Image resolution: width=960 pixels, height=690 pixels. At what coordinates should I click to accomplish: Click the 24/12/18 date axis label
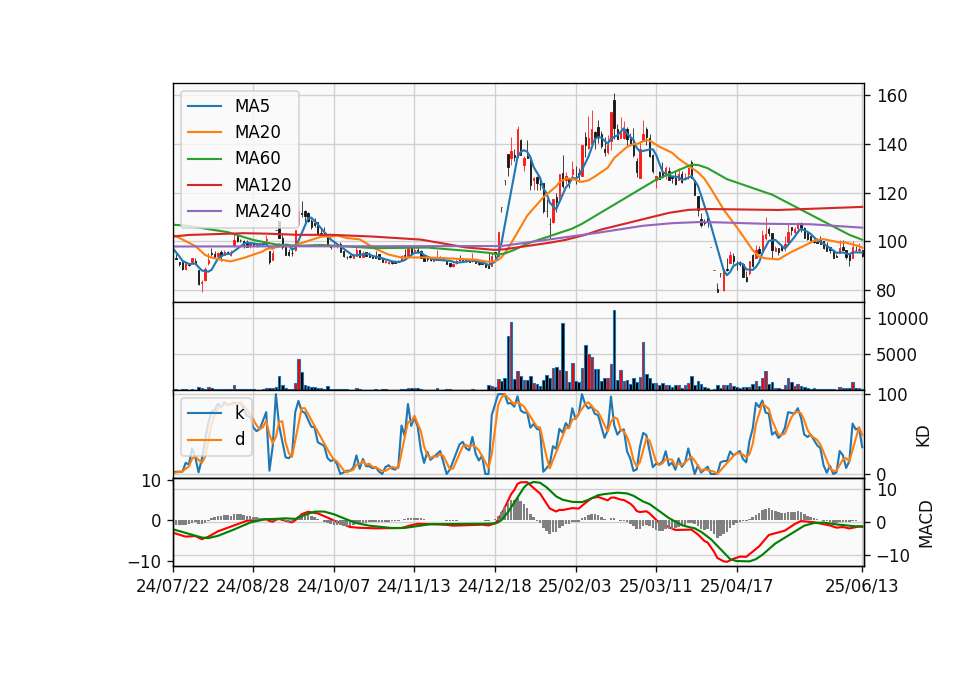(495, 586)
